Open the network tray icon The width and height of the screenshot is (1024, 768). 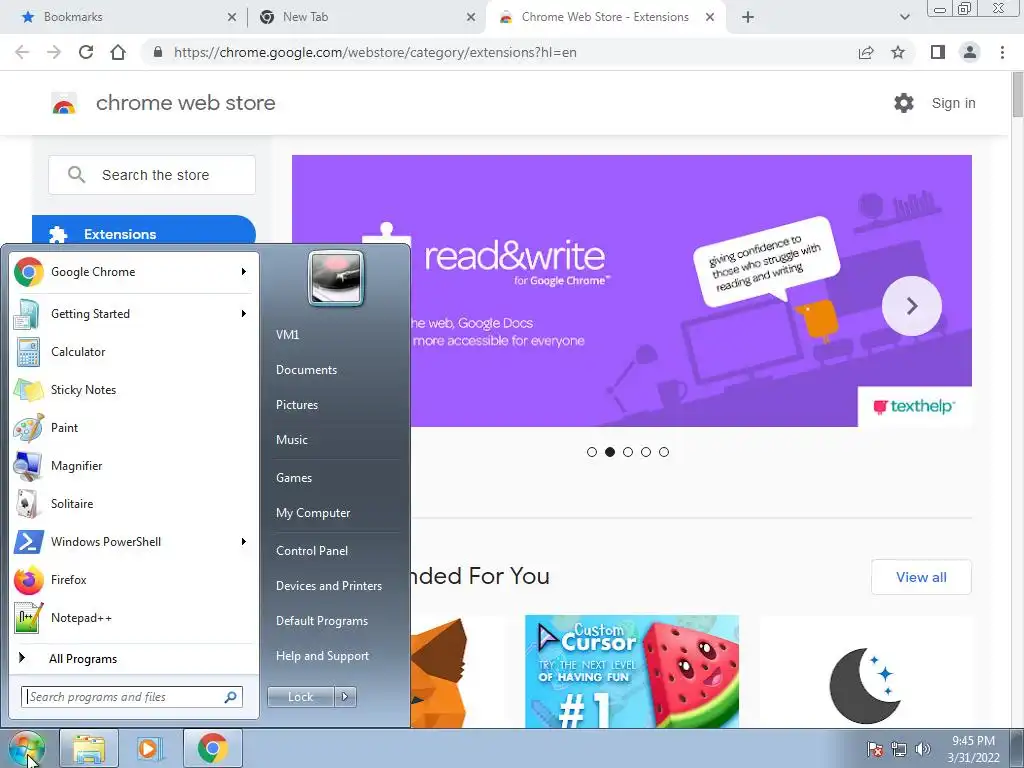(899, 749)
